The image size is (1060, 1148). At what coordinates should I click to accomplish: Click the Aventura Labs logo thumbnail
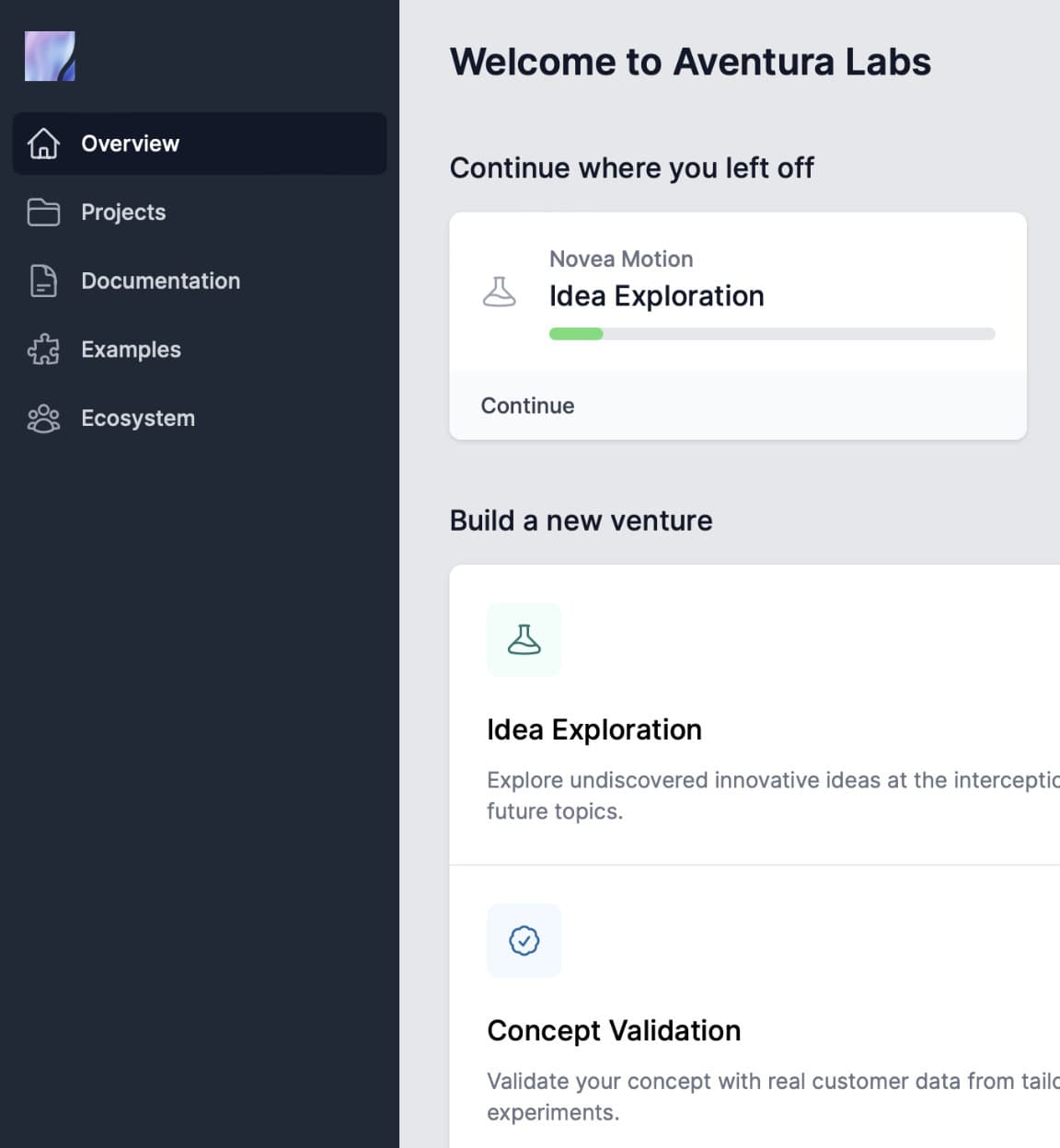[50, 55]
